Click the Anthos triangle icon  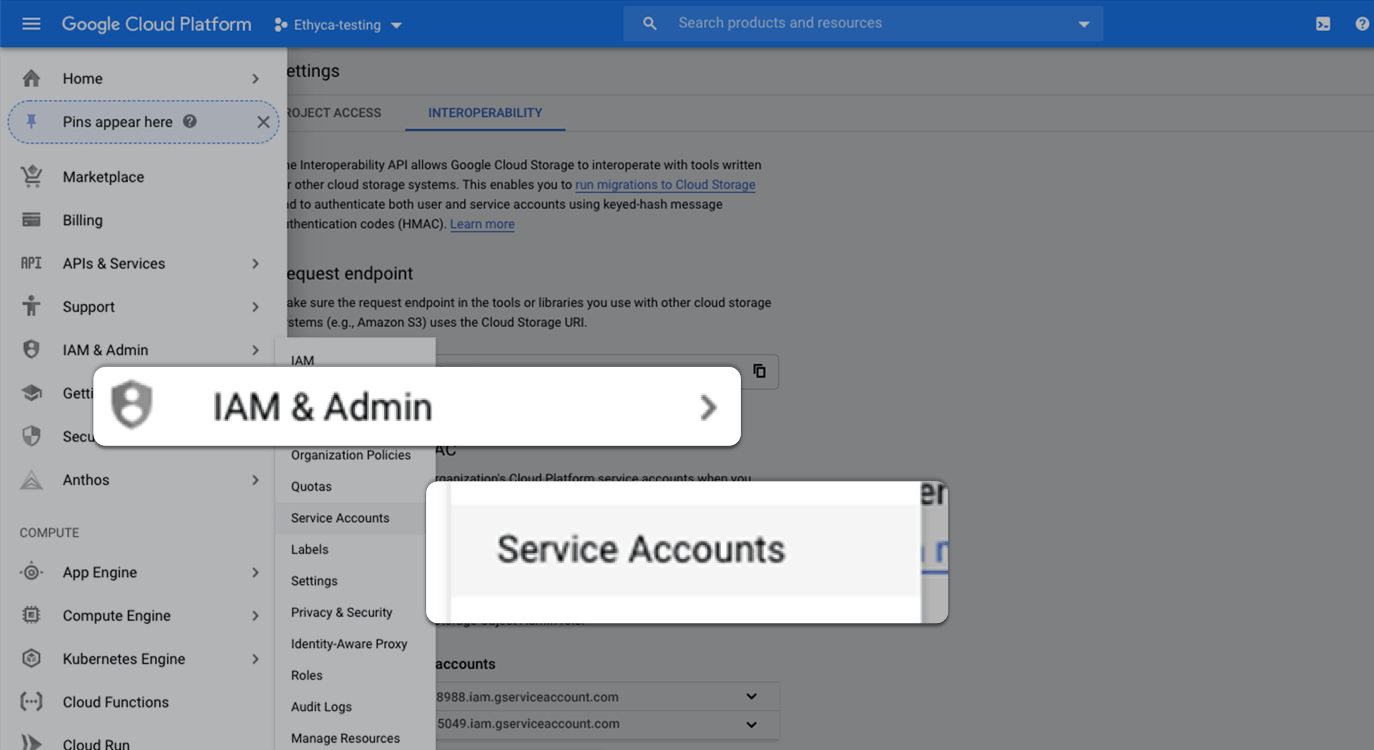coord(32,479)
